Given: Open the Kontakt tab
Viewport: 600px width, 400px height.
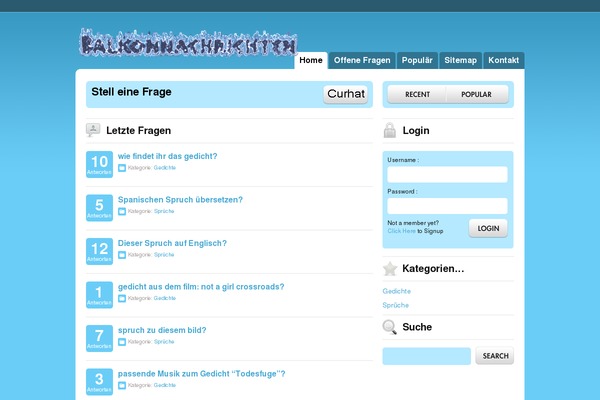Looking at the screenshot, I should point(504,60).
